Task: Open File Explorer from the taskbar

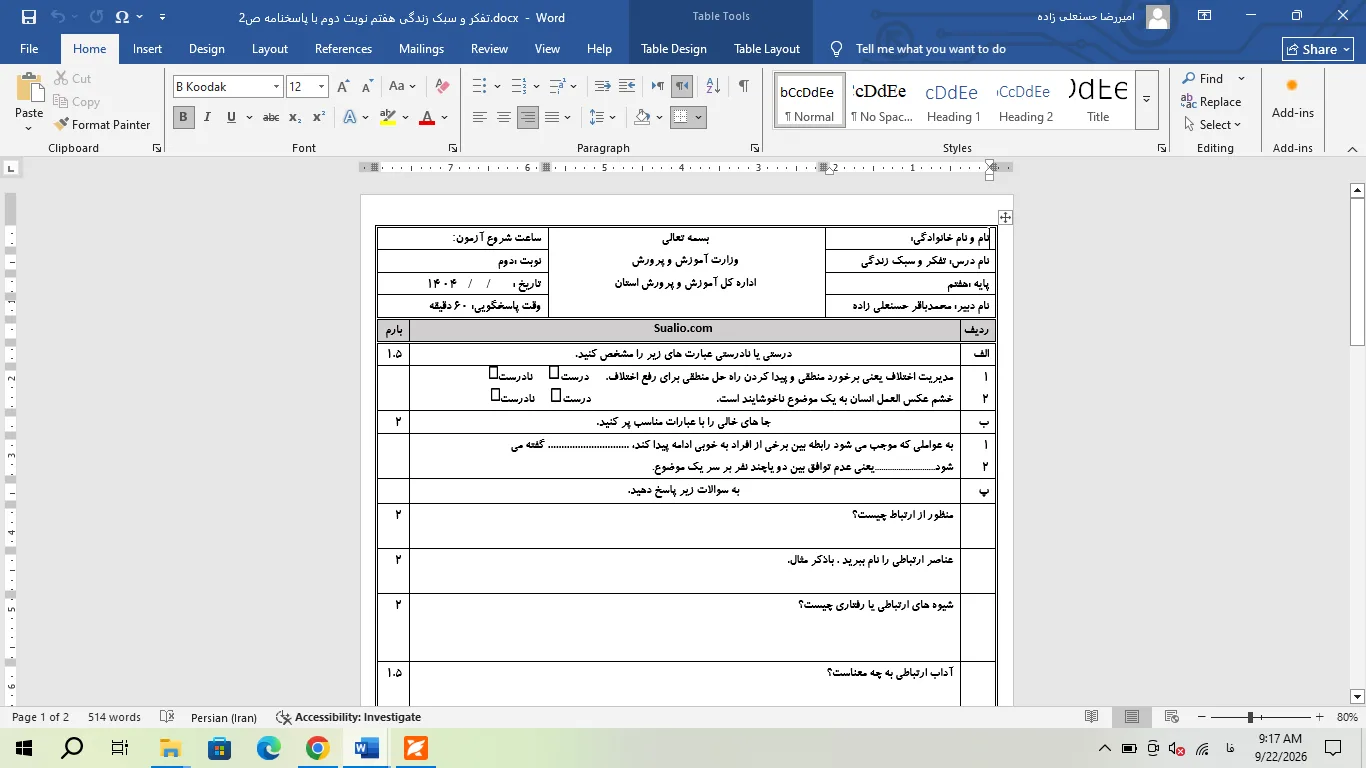Action: pos(170,748)
